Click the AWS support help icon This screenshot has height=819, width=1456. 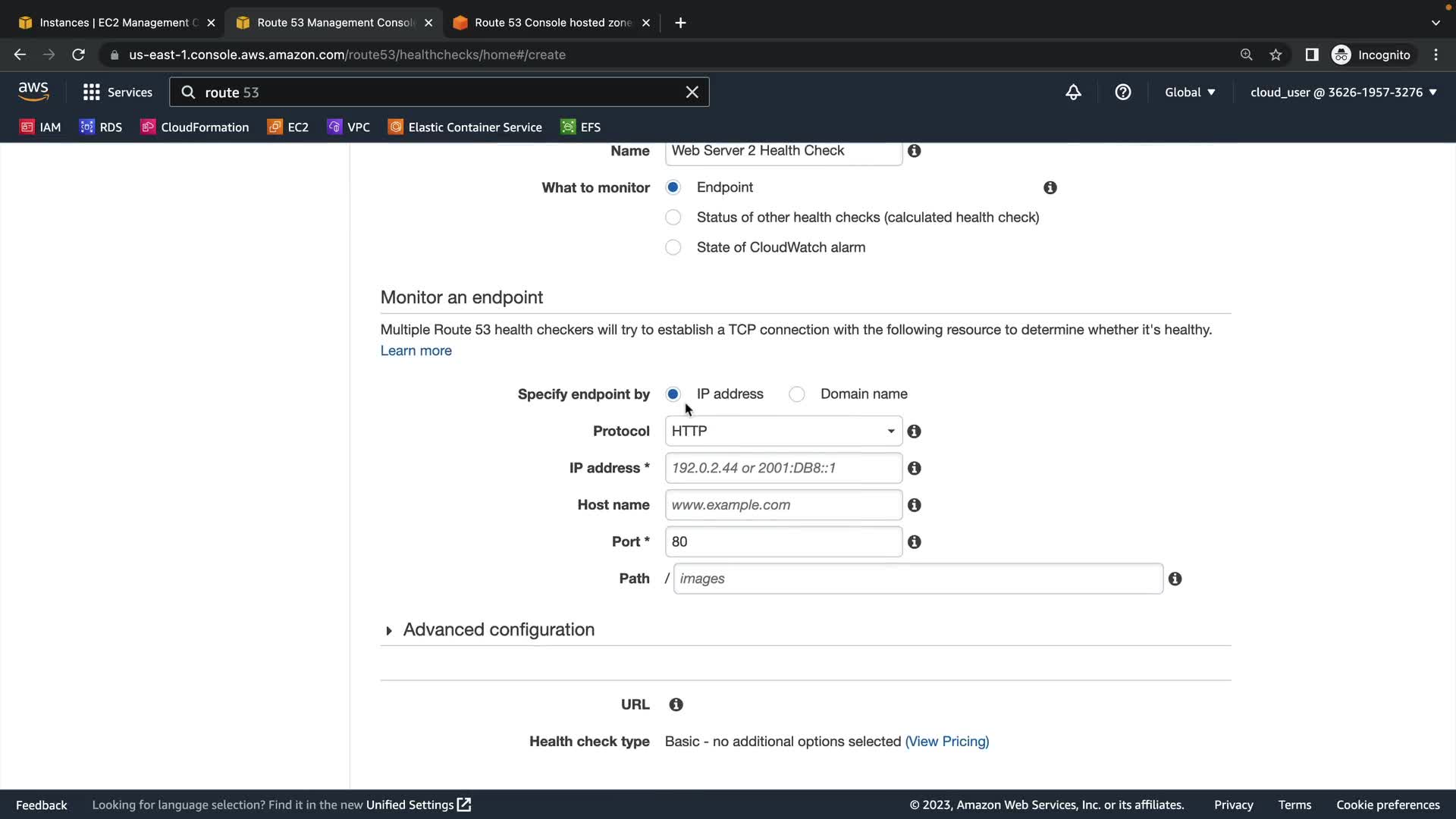point(1122,93)
